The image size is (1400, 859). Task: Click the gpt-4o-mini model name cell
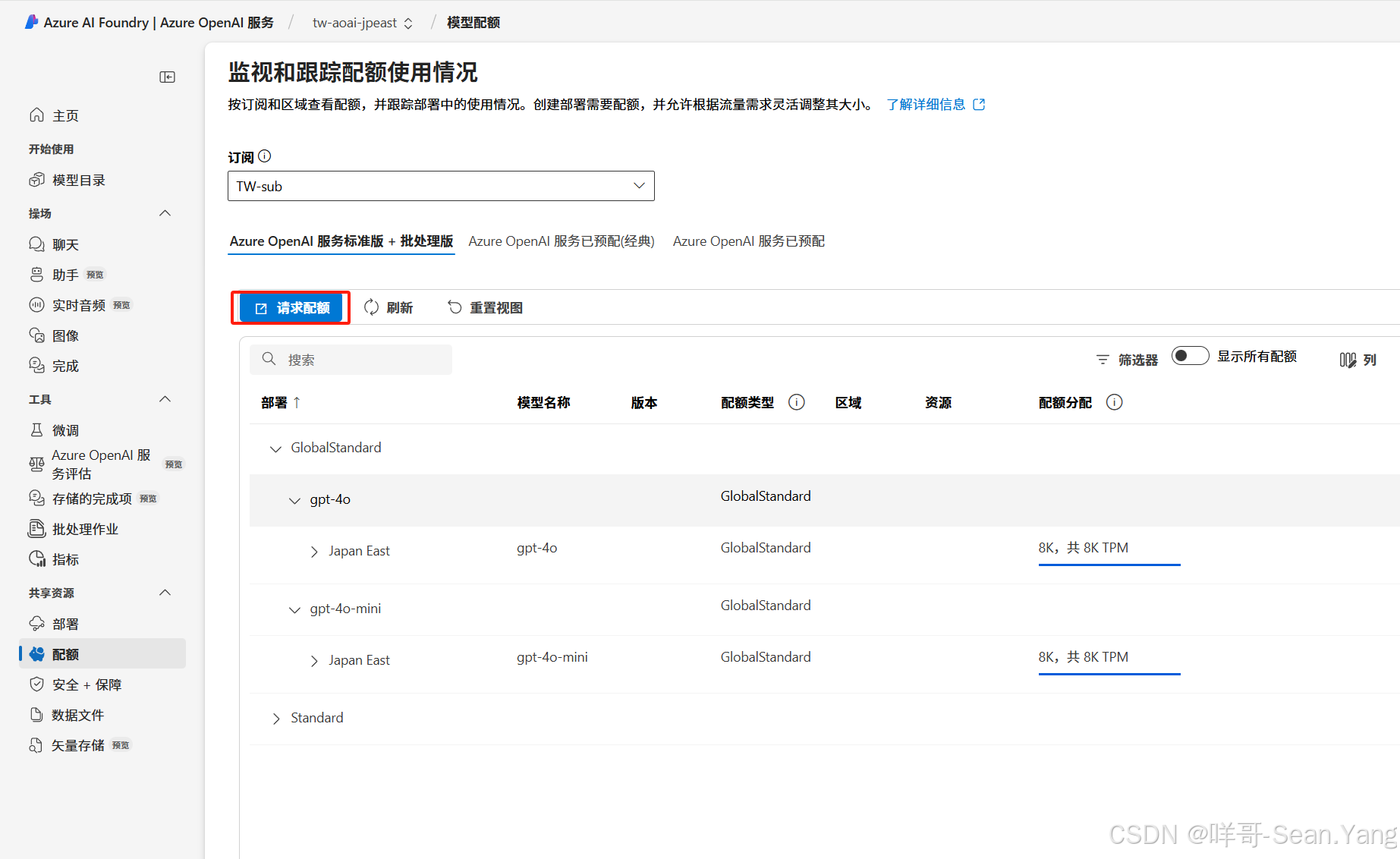[552, 657]
